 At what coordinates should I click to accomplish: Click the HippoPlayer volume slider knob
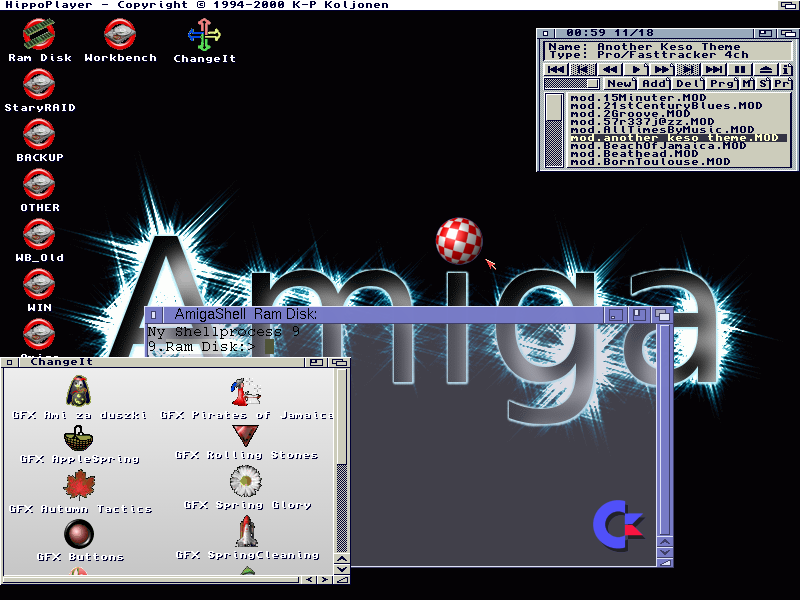[592, 84]
